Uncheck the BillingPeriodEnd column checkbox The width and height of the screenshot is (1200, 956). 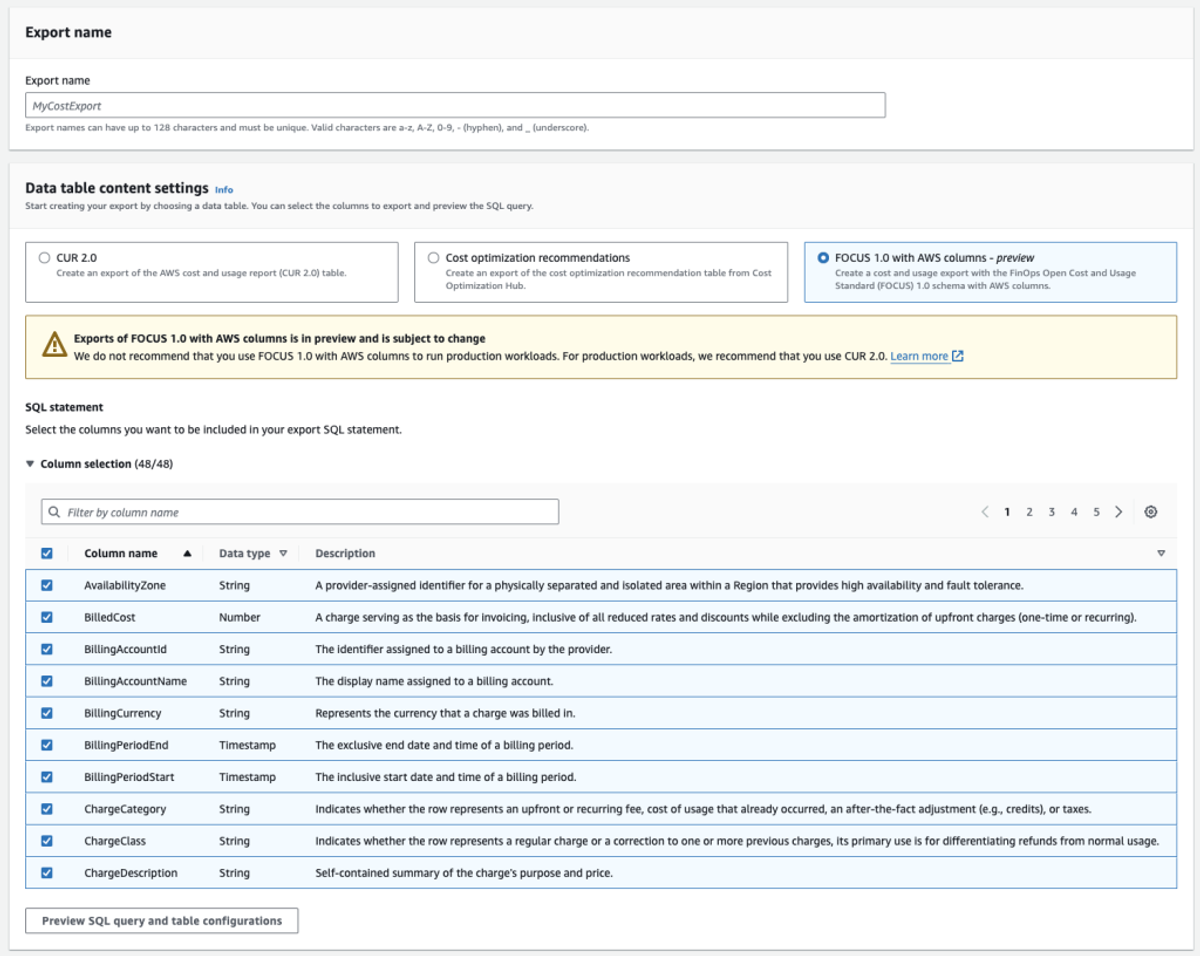(47, 745)
